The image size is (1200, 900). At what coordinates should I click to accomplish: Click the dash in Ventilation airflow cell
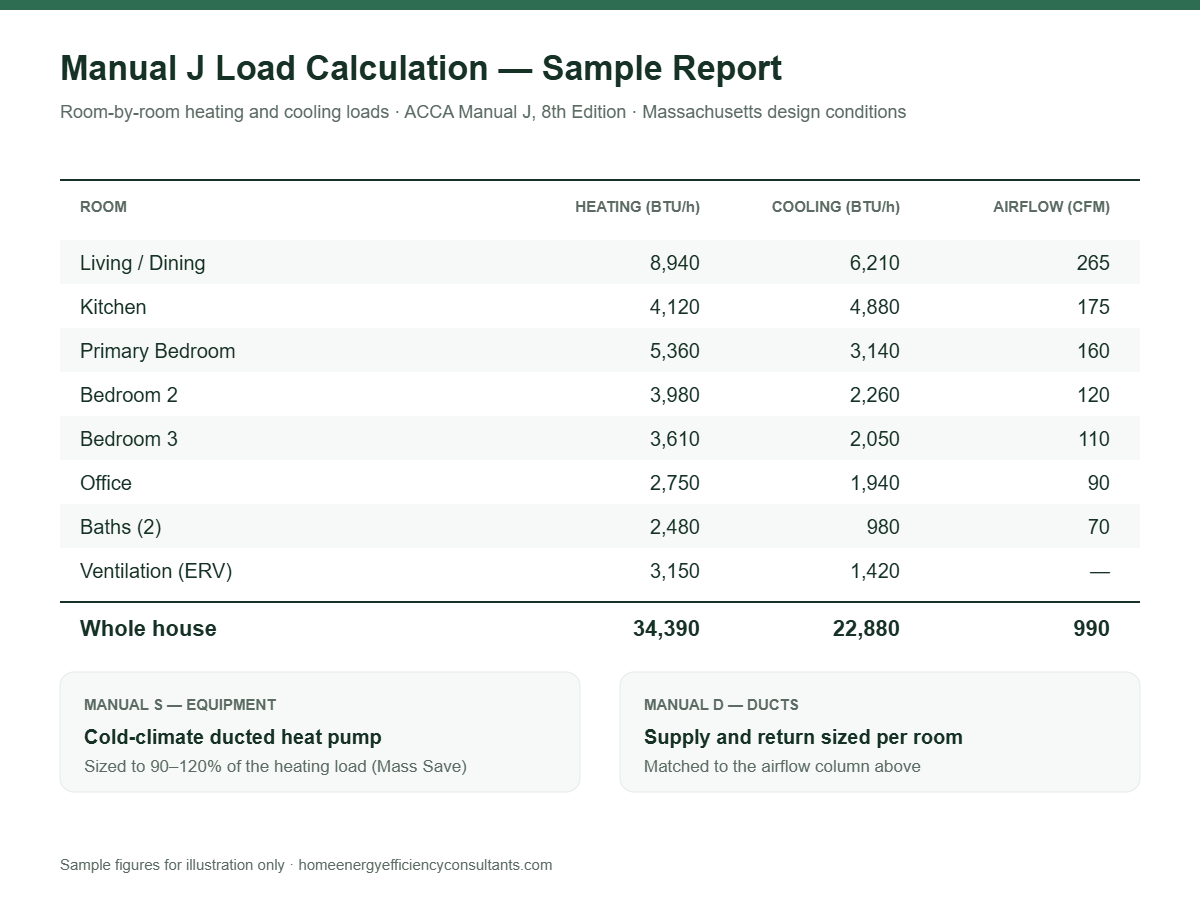coord(1100,571)
